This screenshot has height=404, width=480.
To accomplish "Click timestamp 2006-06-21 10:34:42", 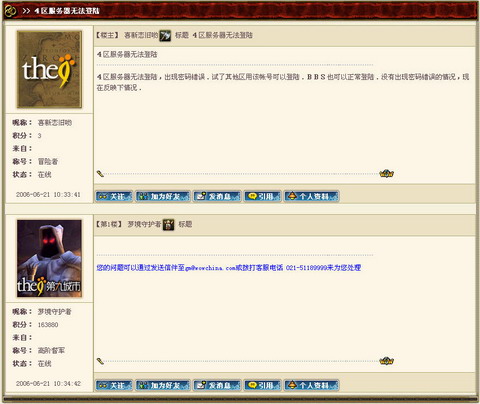I will (x=48, y=383).
